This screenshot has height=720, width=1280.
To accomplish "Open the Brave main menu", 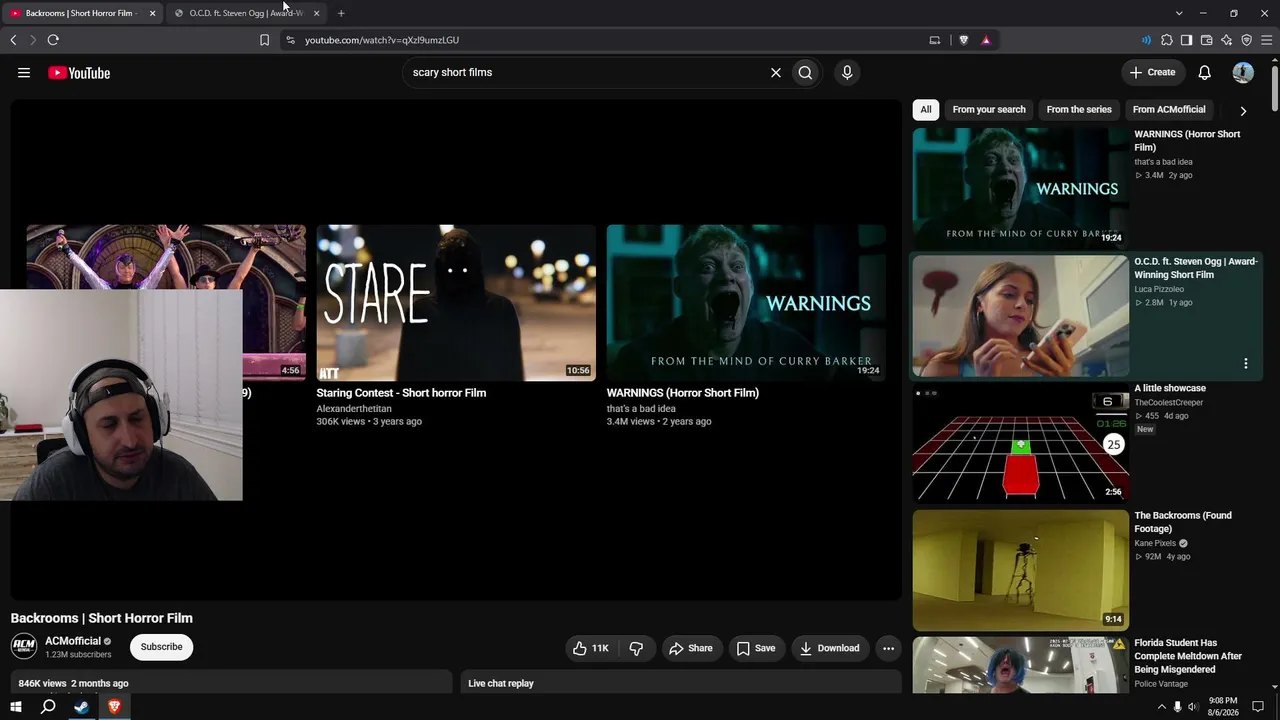I will click(x=1266, y=40).
